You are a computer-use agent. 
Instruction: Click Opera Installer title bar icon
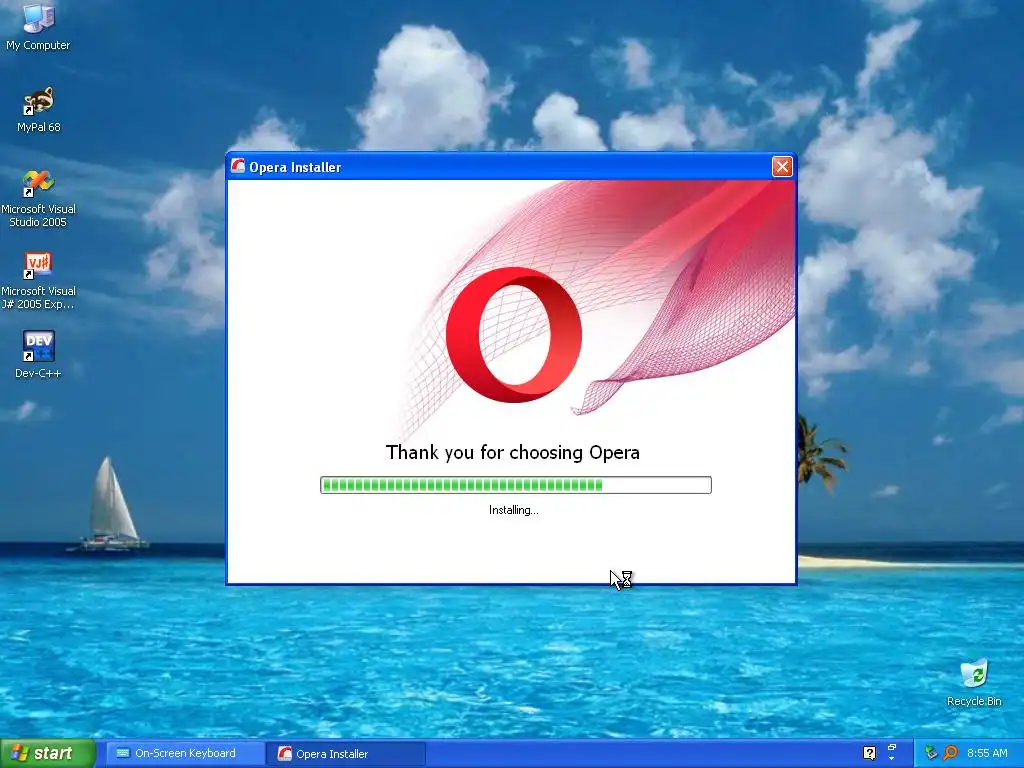click(238, 167)
